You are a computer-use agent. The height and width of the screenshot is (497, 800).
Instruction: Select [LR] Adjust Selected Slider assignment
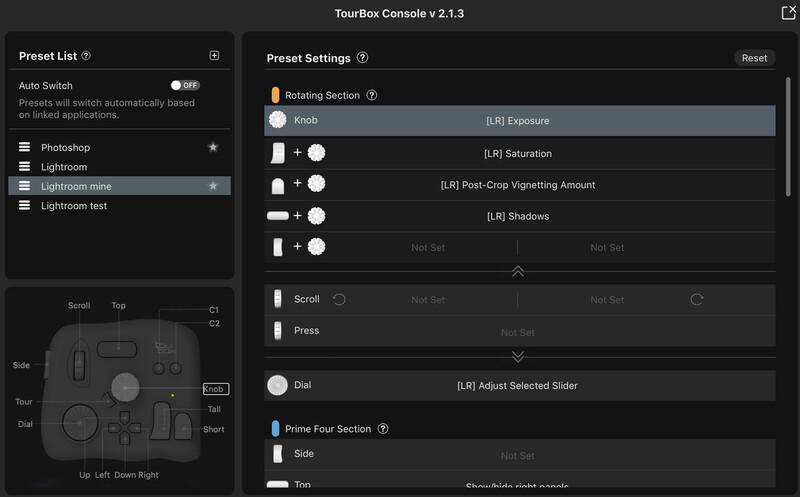pos(517,385)
